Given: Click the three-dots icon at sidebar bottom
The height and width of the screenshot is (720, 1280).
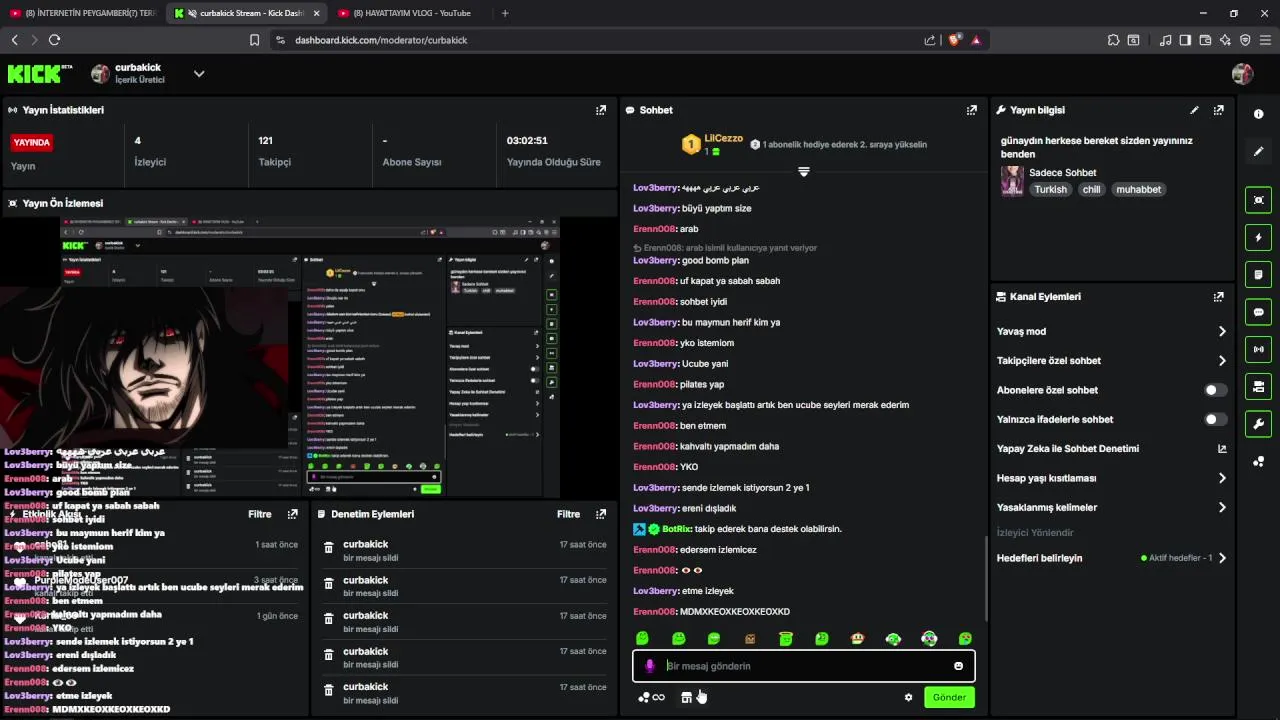Looking at the screenshot, I should [1258, 461].
